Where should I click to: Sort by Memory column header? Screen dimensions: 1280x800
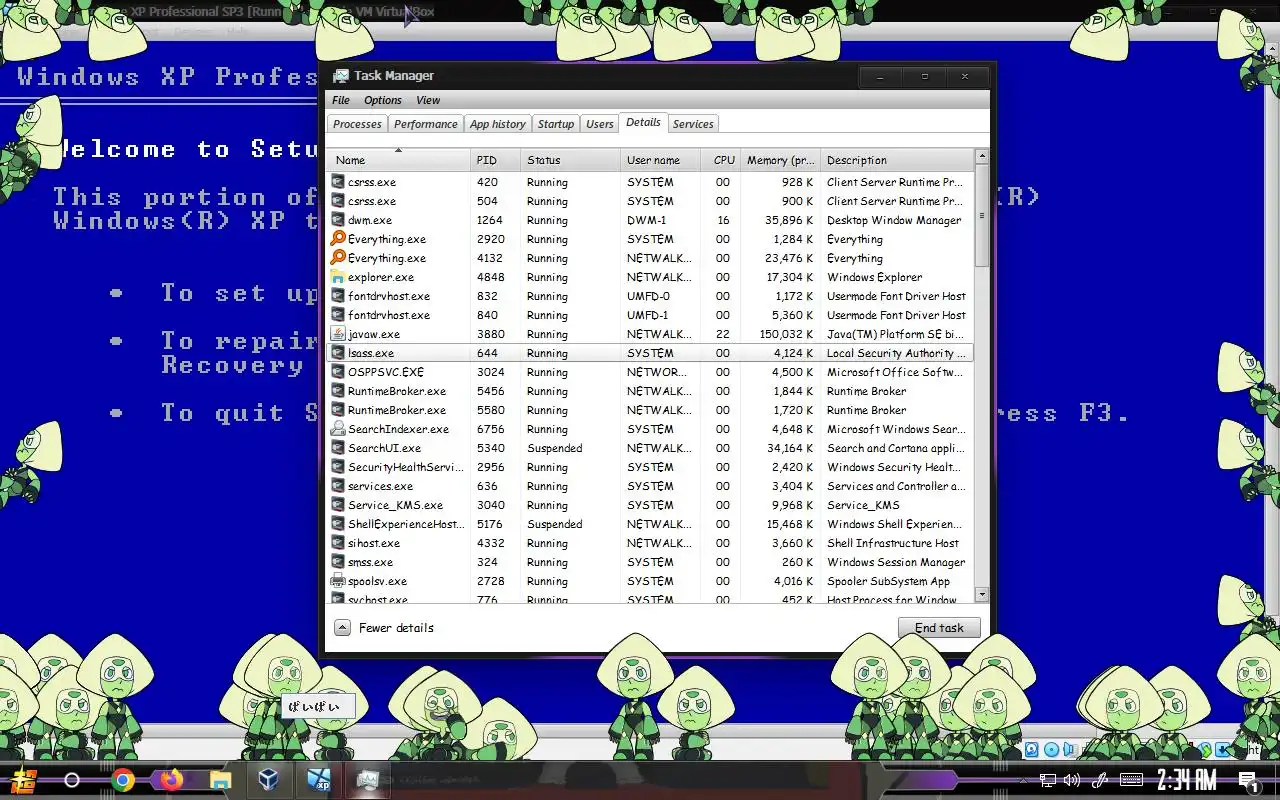coord(781,160)
